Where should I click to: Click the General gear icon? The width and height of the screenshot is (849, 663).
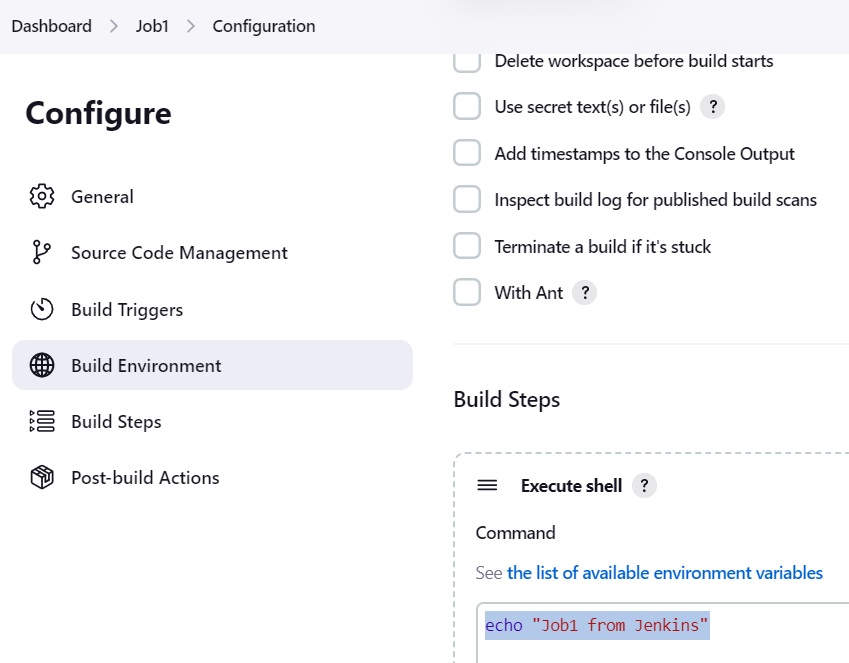click(x=42, y=197)
